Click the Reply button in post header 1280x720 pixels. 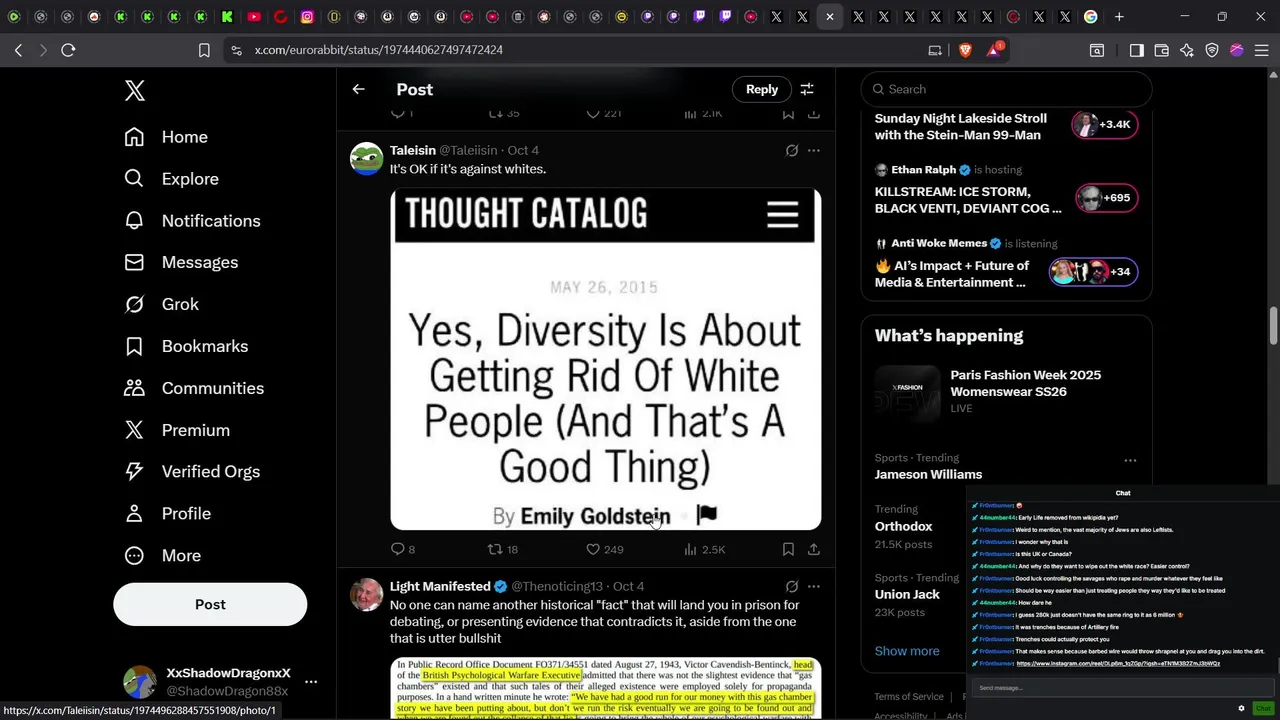click(761, 89)
